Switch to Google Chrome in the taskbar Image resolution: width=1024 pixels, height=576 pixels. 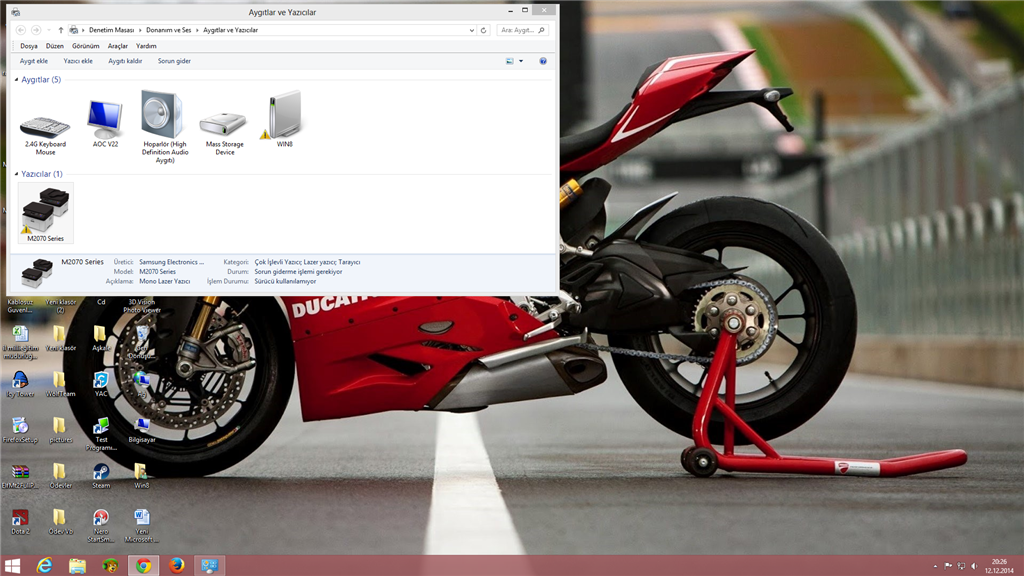tap(143, 566)
